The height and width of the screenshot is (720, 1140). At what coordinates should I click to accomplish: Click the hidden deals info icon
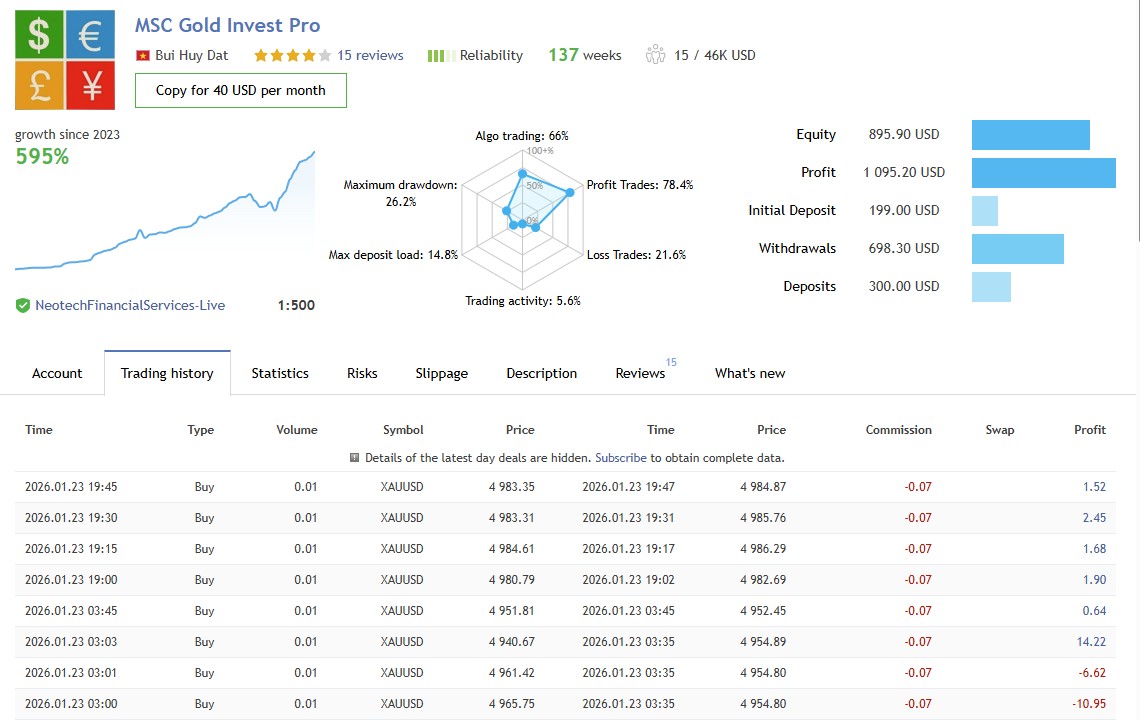[x=354, y=458]
